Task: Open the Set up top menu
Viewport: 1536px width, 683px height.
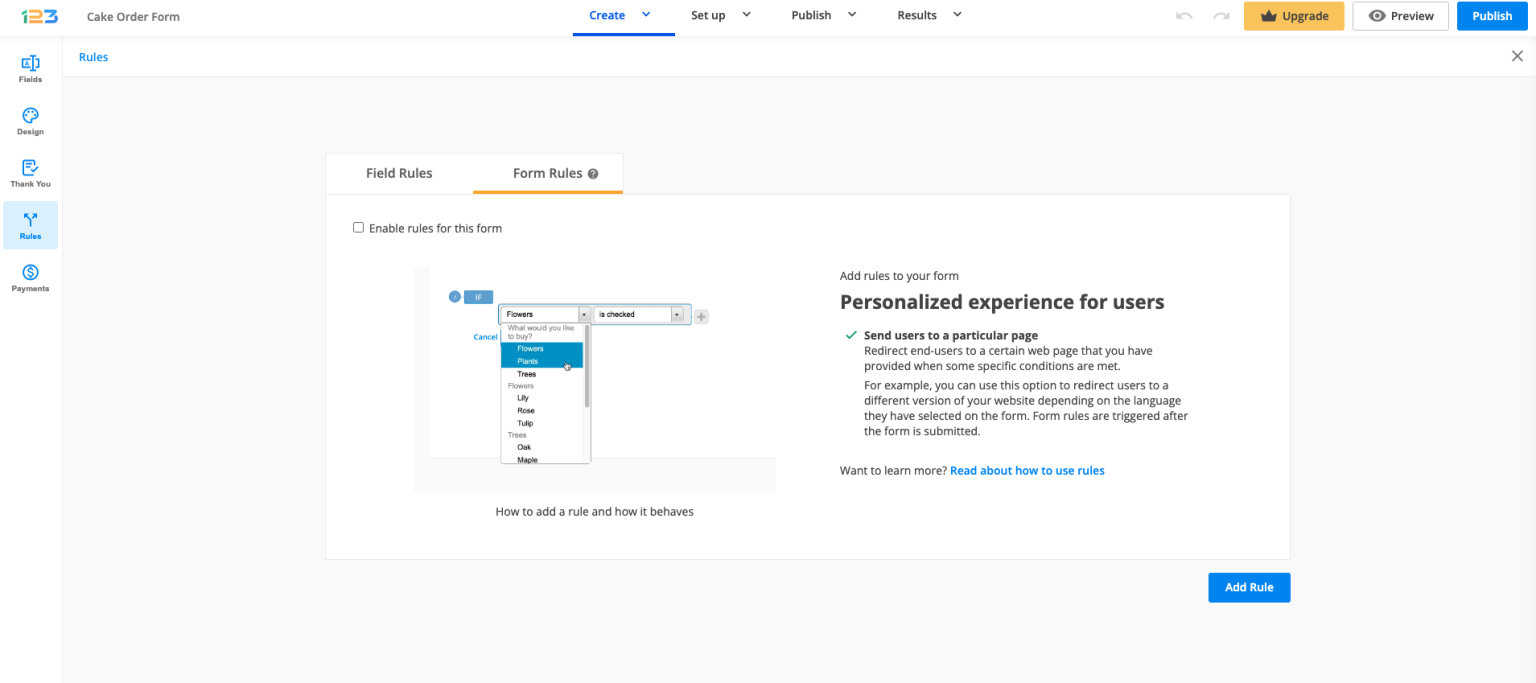Action: point(708,15)
